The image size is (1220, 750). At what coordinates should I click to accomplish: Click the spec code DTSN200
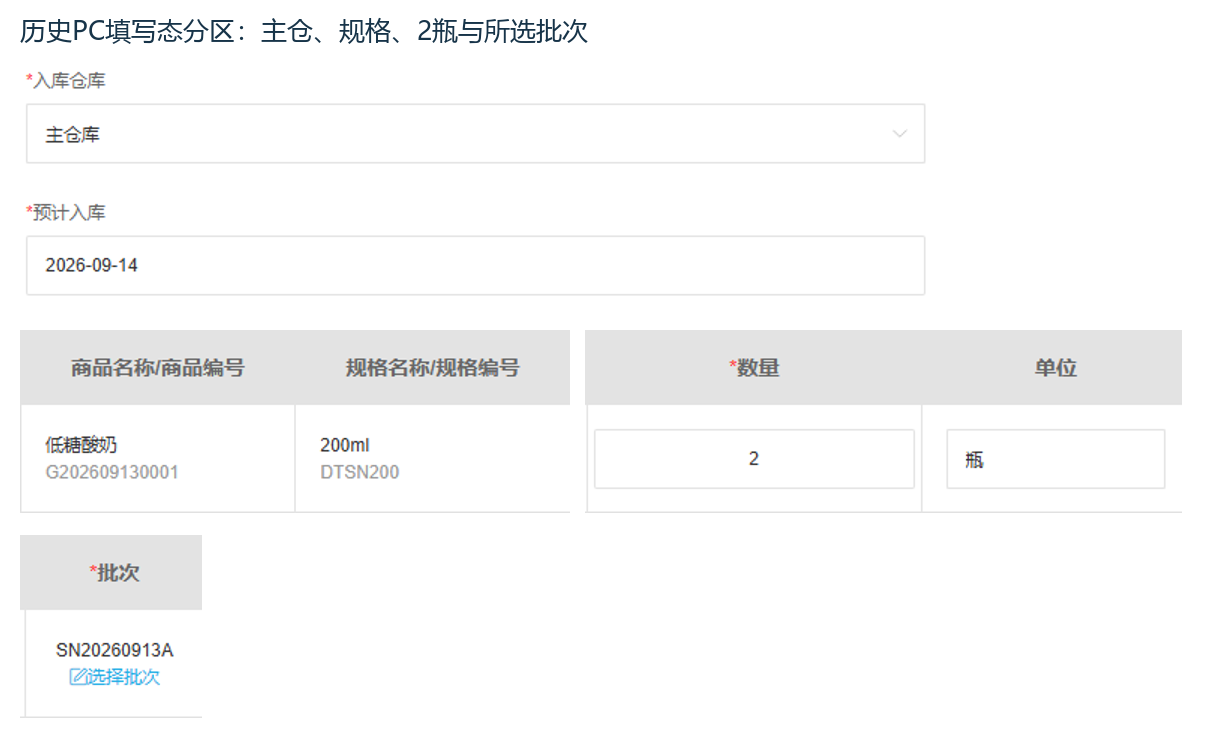coord(360,472)
